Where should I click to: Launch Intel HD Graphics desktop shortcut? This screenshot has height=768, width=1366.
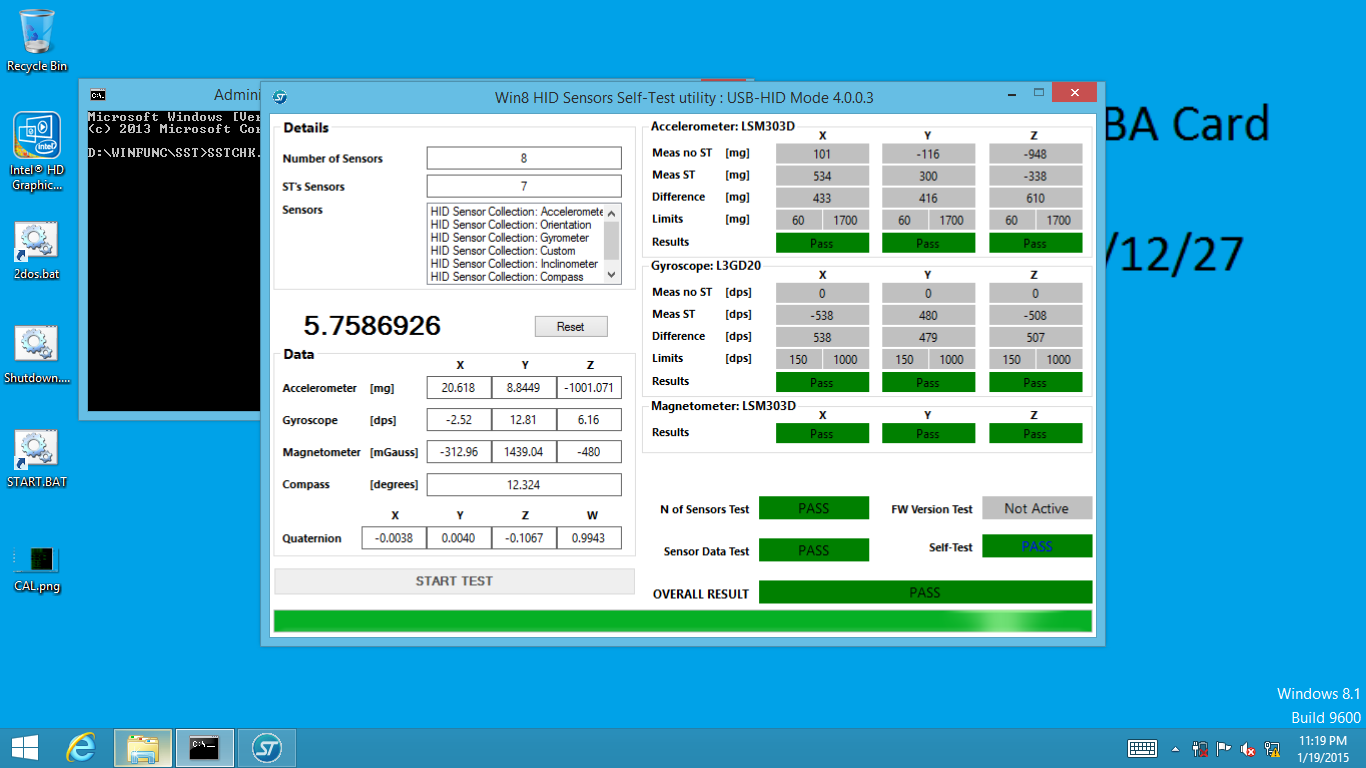37,151
